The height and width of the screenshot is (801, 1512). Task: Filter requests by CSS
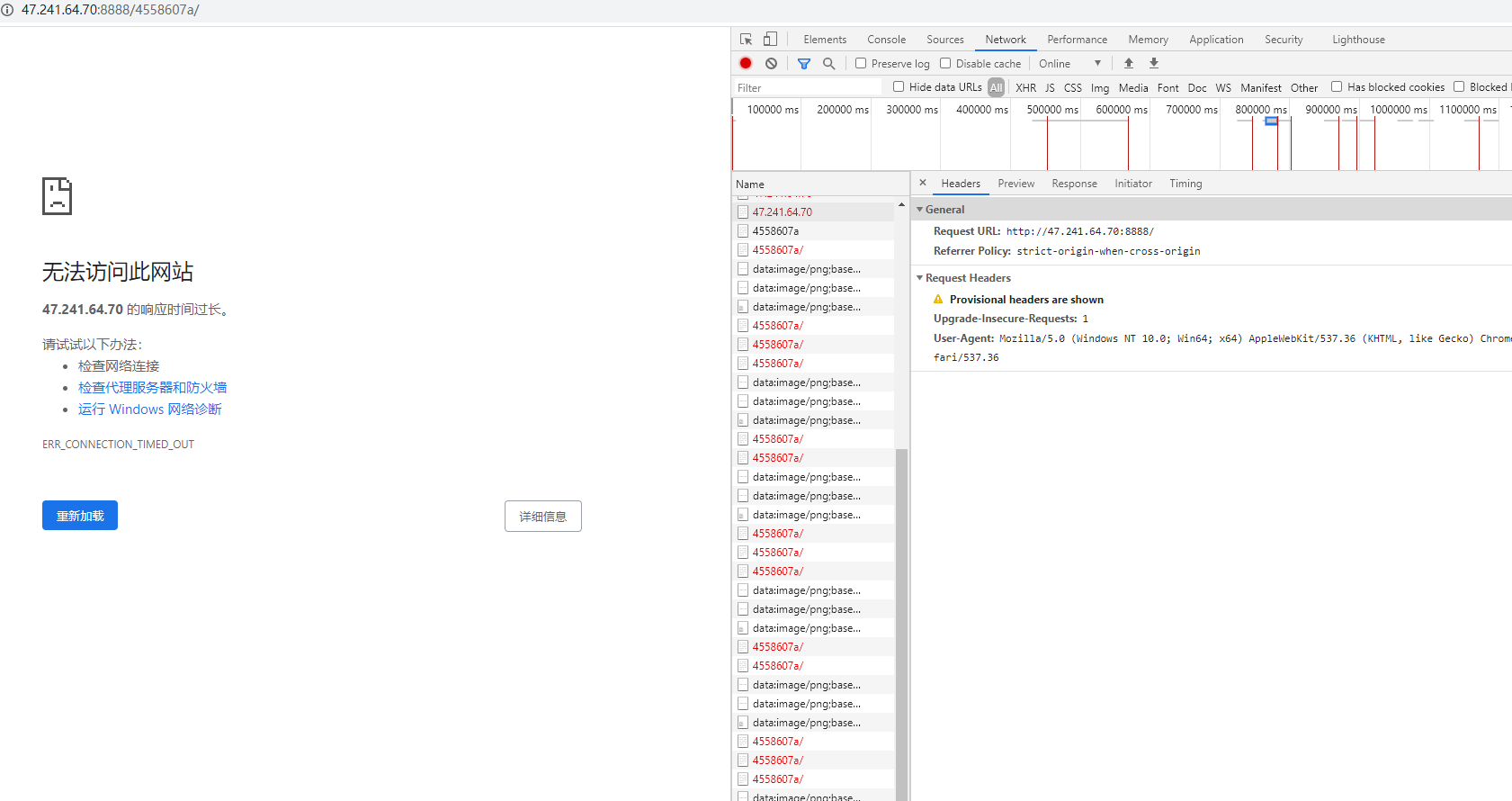[1073, 87]
